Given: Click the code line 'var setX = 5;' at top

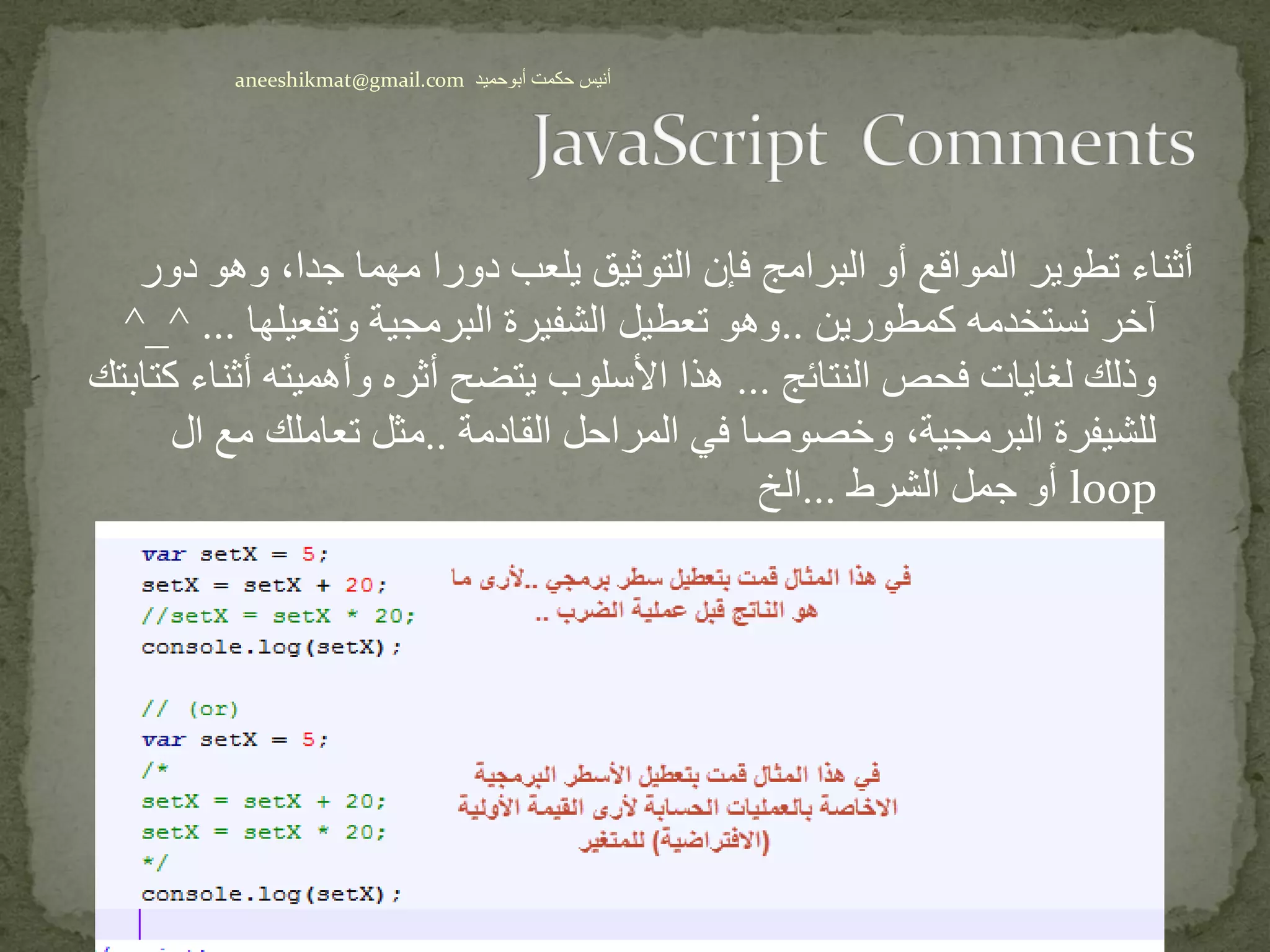Looking at the screenshot, I should pyautogui.click(x=235, y=554).
